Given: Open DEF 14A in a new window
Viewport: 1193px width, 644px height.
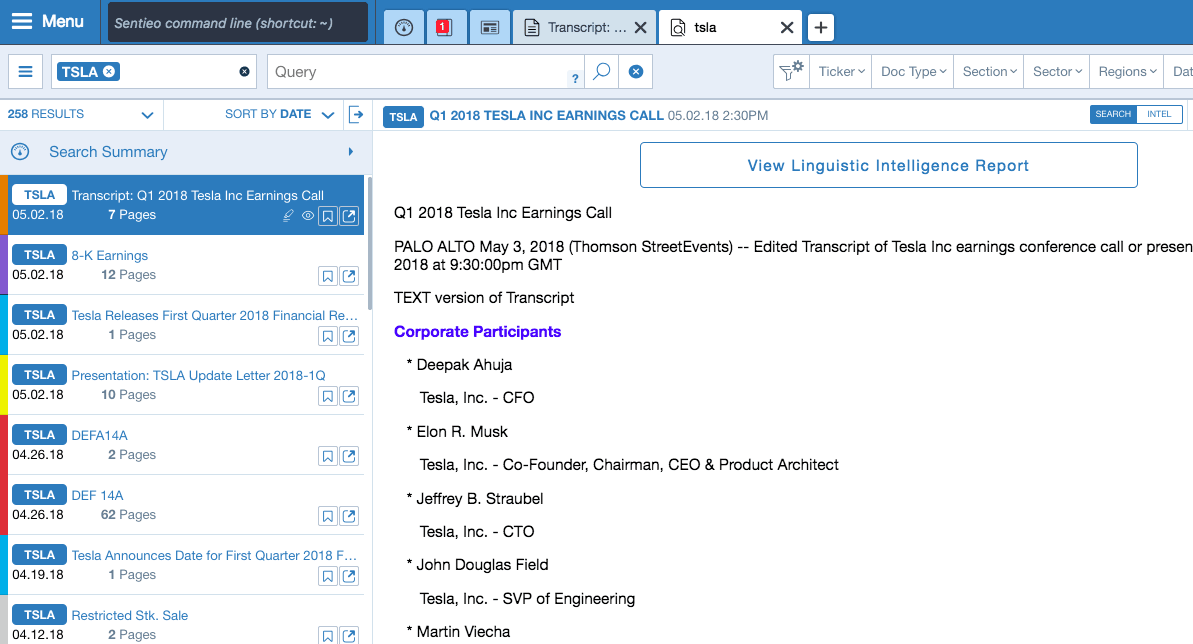Looking at the screenshot, I should coord(349,516).
